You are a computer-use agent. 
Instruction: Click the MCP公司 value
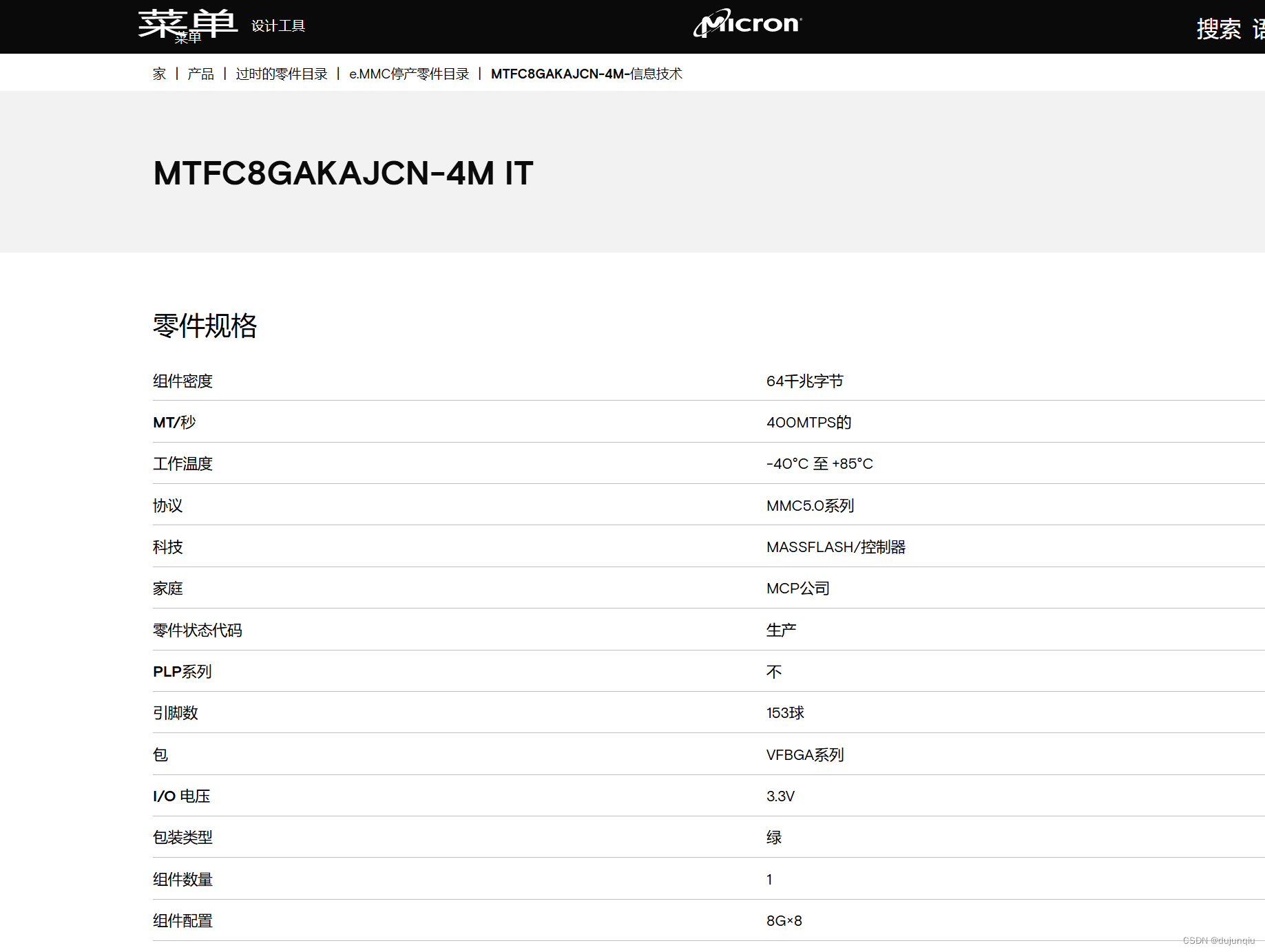click(x=798, y=588)
